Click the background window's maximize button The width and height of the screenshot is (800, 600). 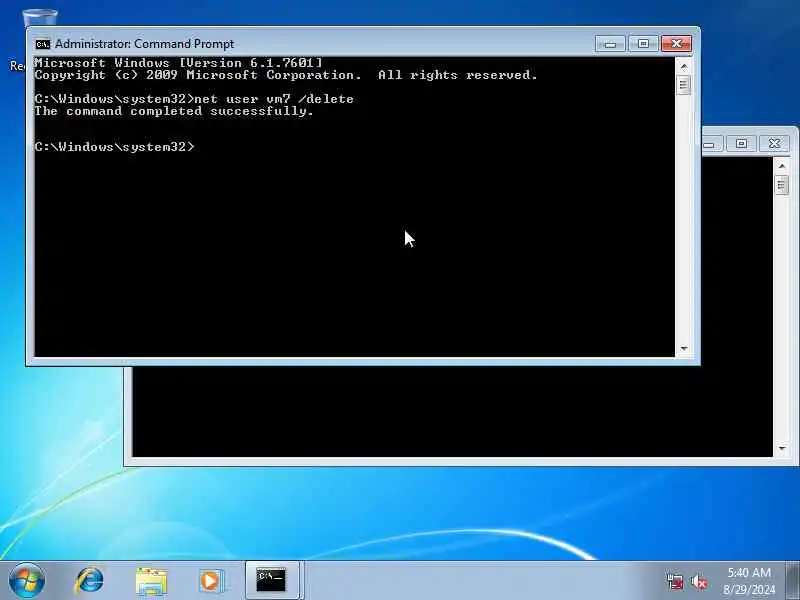click(741, 144)
